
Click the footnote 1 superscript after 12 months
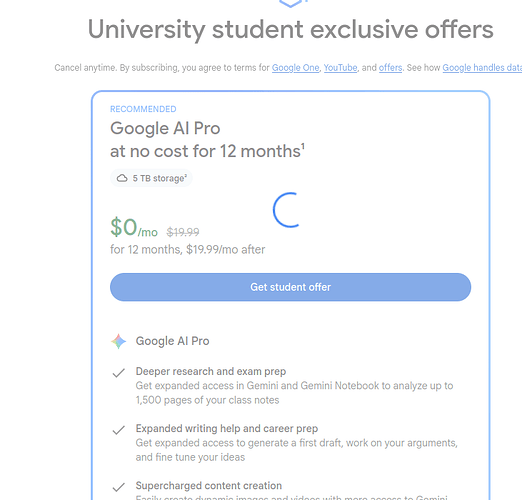point(303,146)
